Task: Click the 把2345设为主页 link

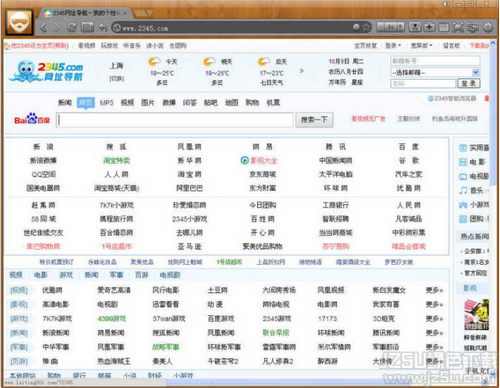Action: [x=39, y=46]
